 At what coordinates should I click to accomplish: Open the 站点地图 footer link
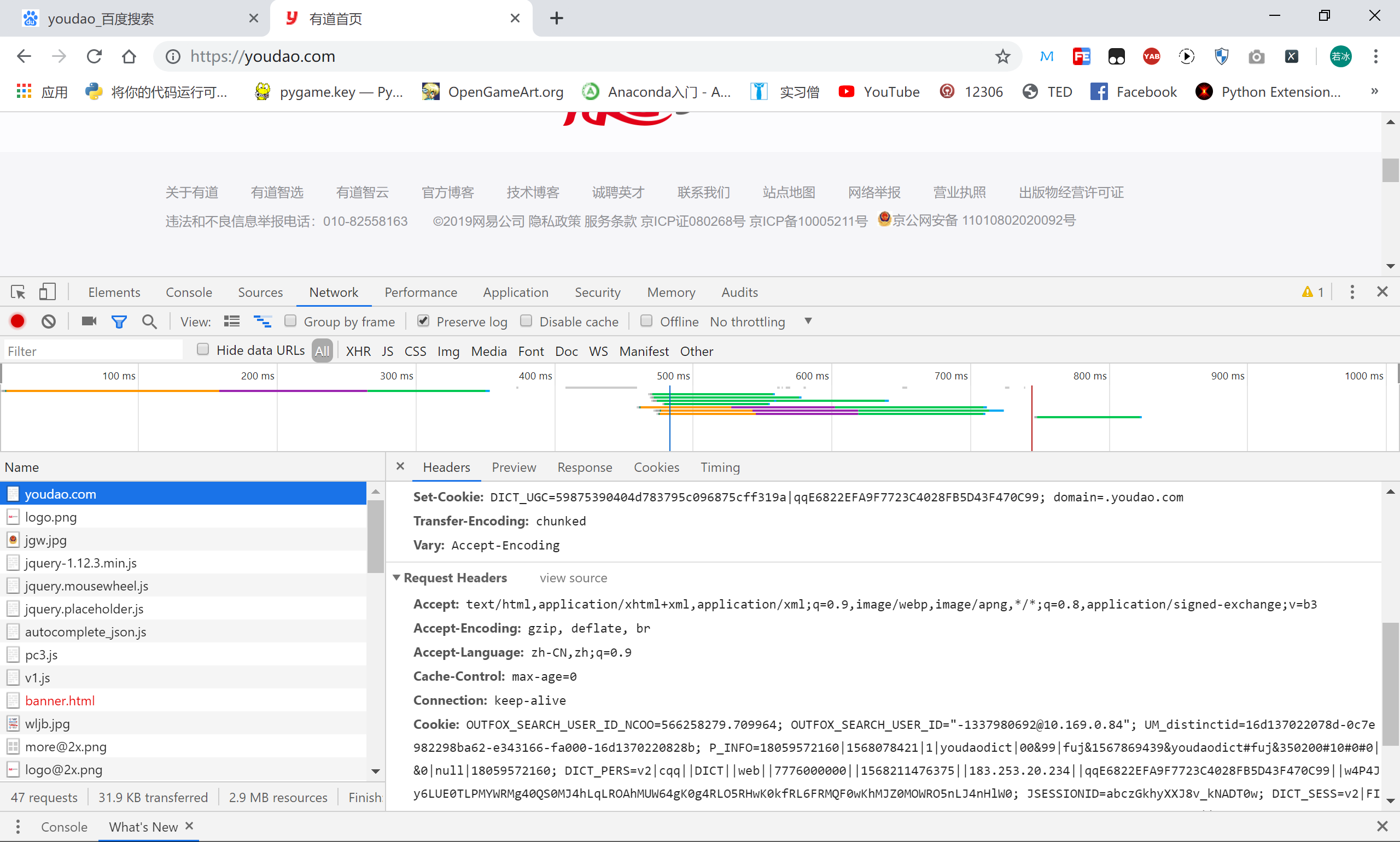point(789,192)
